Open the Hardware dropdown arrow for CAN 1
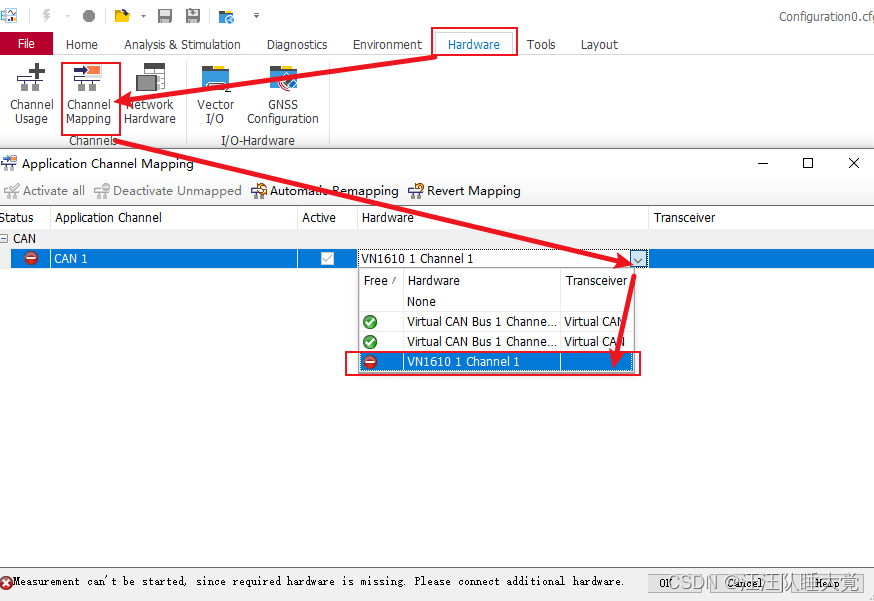This screenshot has width=874, height=601. (x=638, y=259)
